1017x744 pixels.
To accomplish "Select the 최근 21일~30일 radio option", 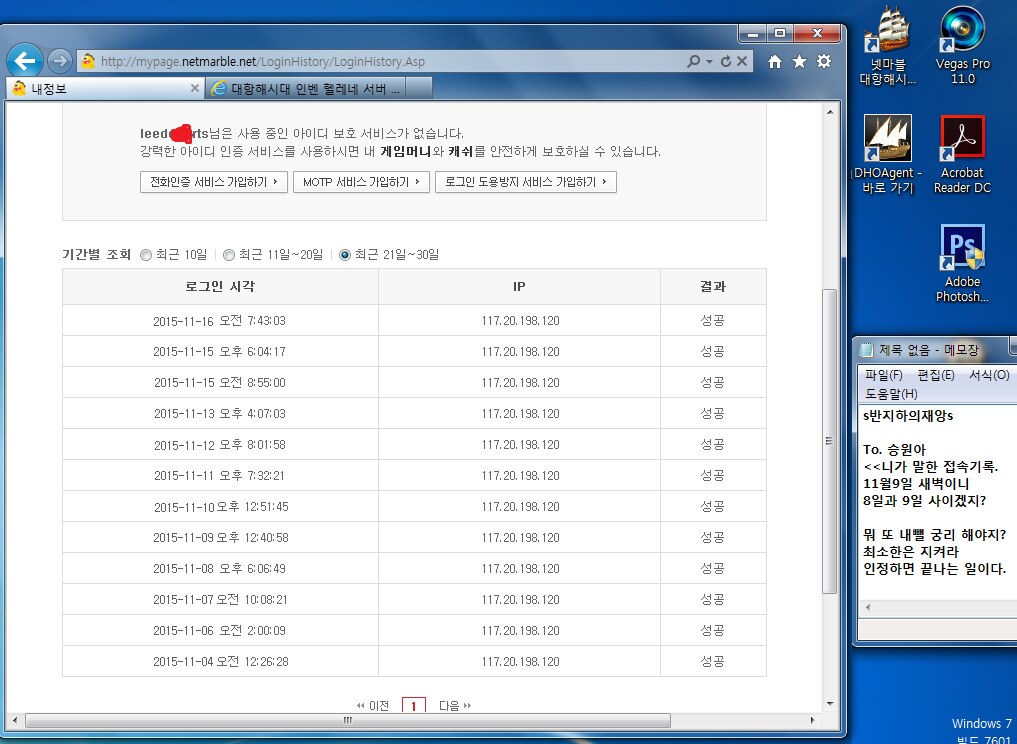I will pyautogui.click(x=345, y=255).
